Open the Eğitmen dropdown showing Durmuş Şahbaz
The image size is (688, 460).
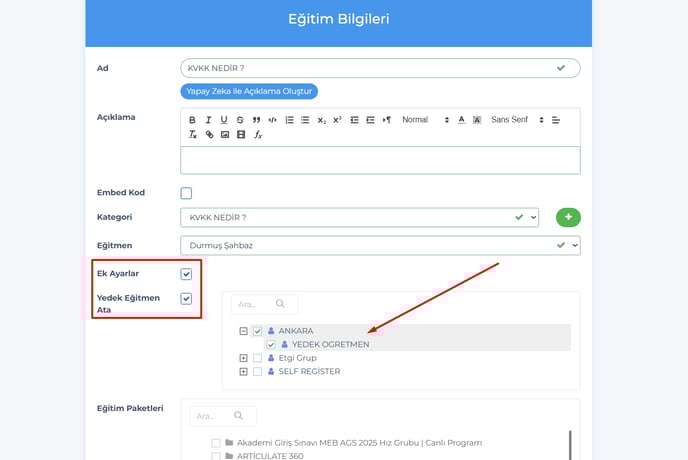click(x=380, y=245)
